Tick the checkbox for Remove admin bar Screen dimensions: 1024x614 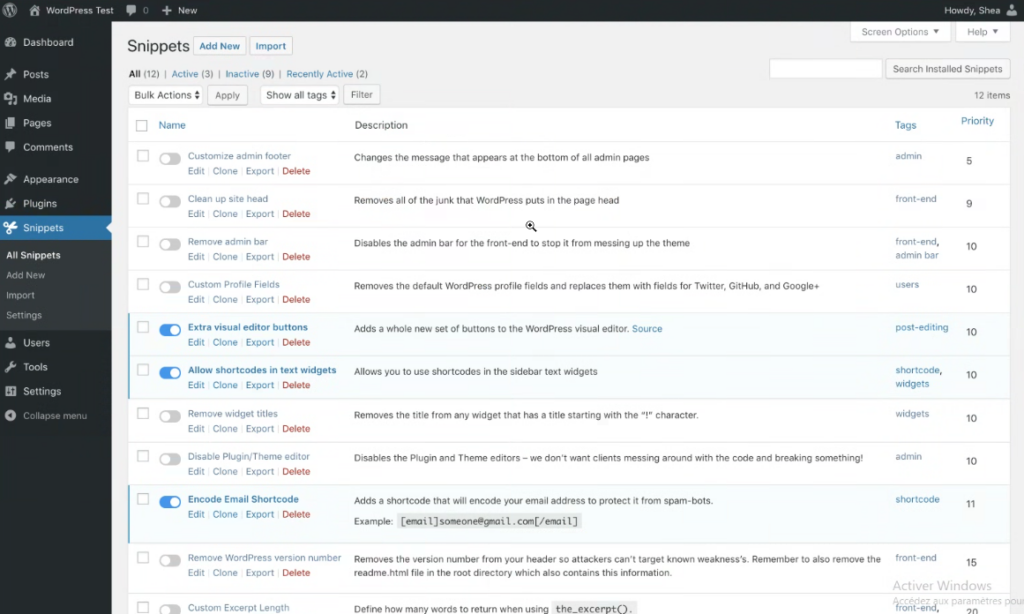143,242
